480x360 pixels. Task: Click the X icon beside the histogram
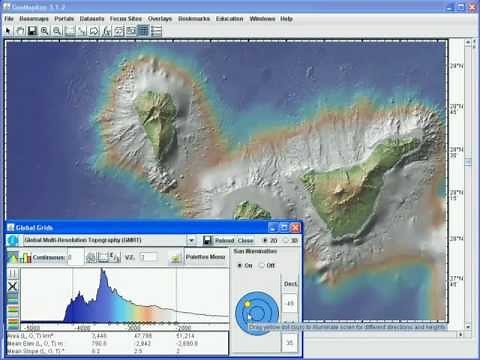click(13, 286)
